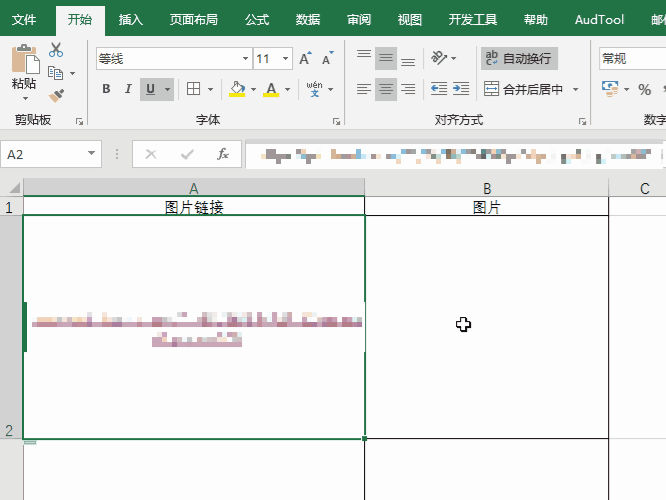
Task: Switch to 视图 tab
Action: pyautogui.click(x=409, y=20)
